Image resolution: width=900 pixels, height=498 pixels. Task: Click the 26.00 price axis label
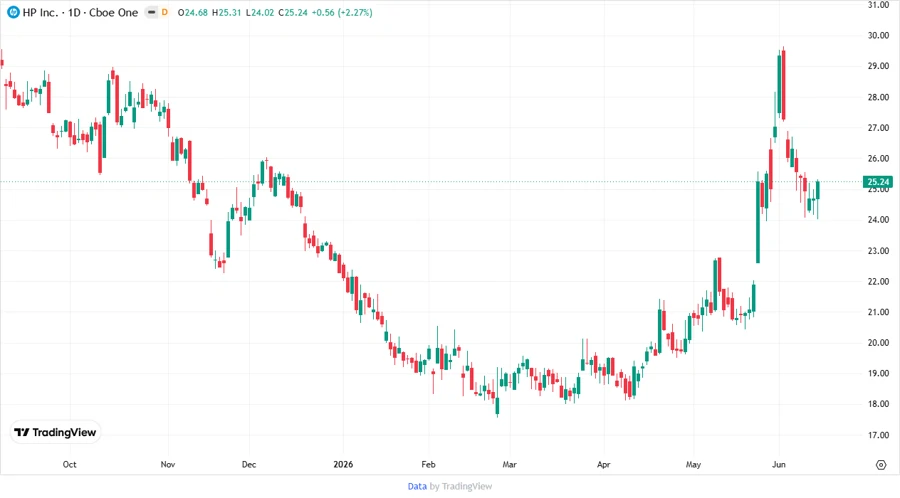pyautogui.click(x=878, y=158)
